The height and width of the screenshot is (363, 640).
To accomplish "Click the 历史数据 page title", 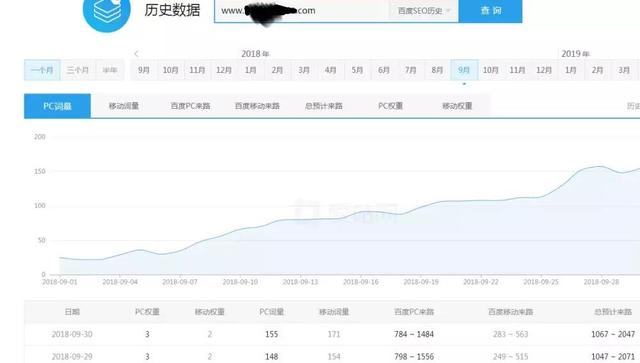I will [x=172, y=10].
